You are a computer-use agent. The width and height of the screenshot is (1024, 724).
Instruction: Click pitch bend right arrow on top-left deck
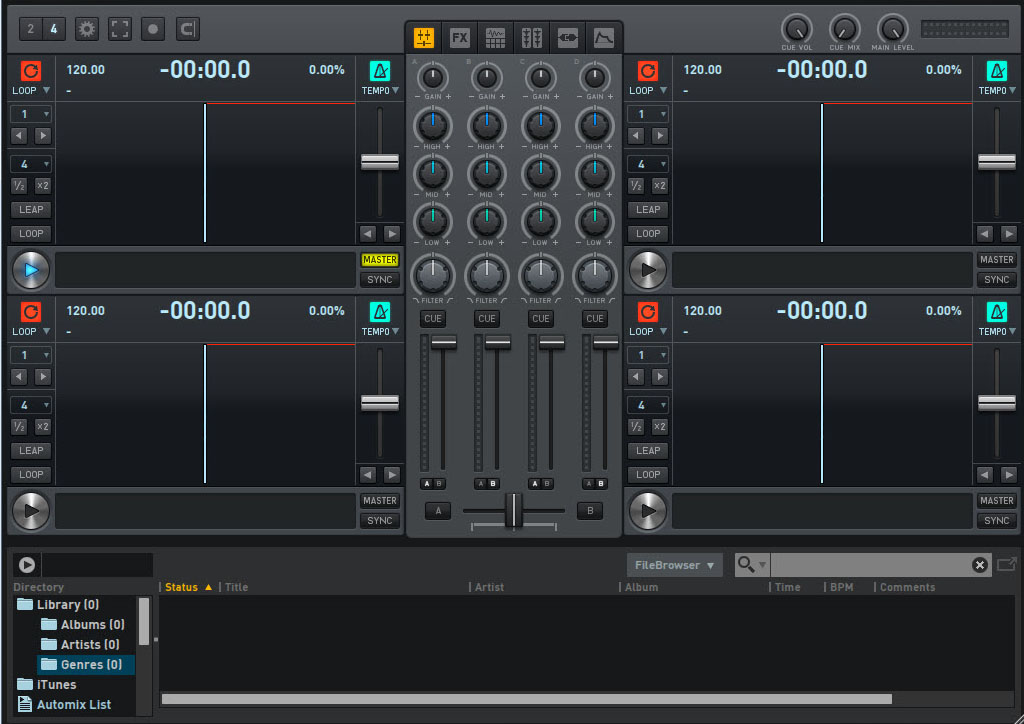click(x=392, y=234)
